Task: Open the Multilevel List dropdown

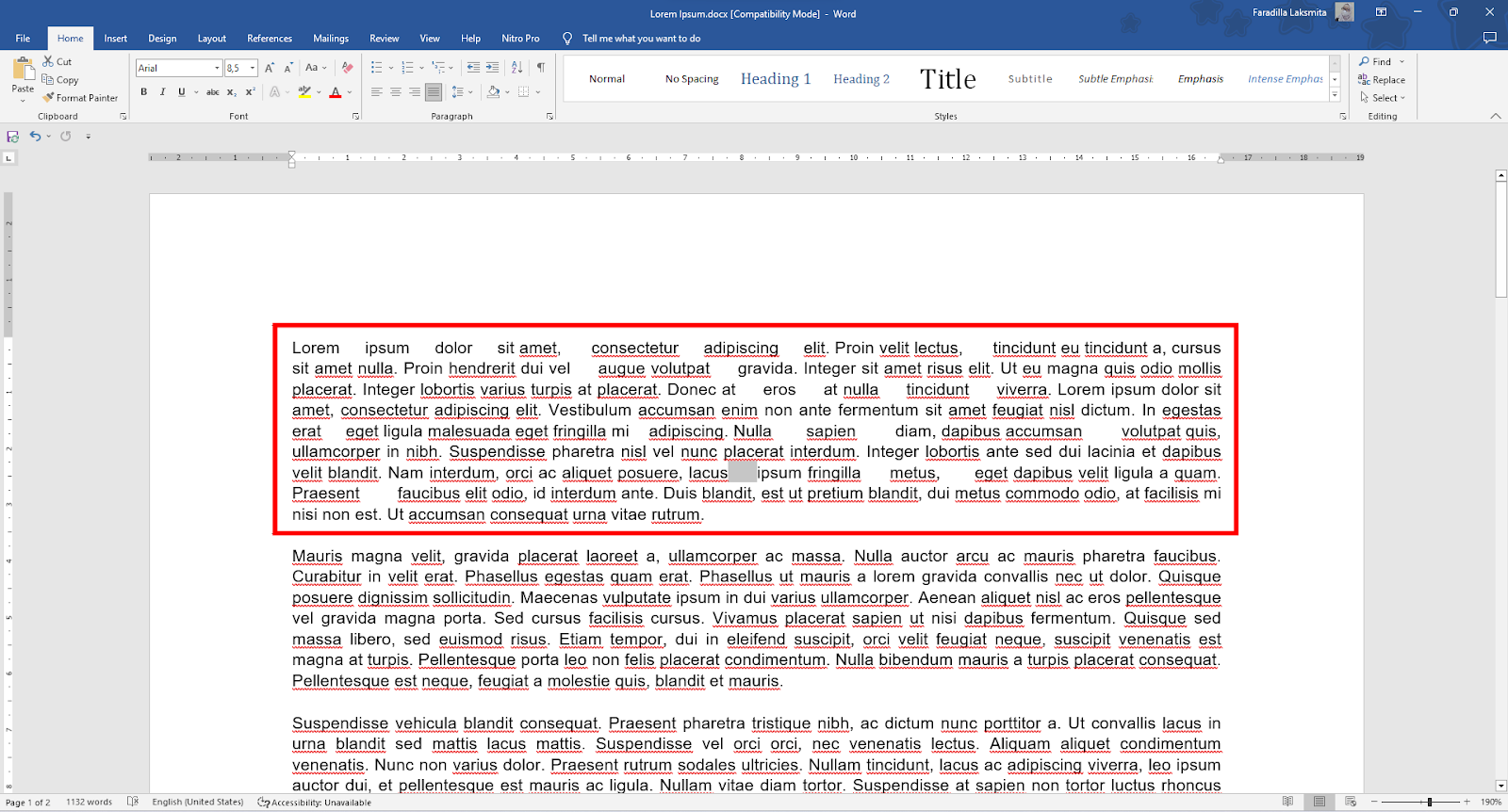Action: tap(451, 68)
